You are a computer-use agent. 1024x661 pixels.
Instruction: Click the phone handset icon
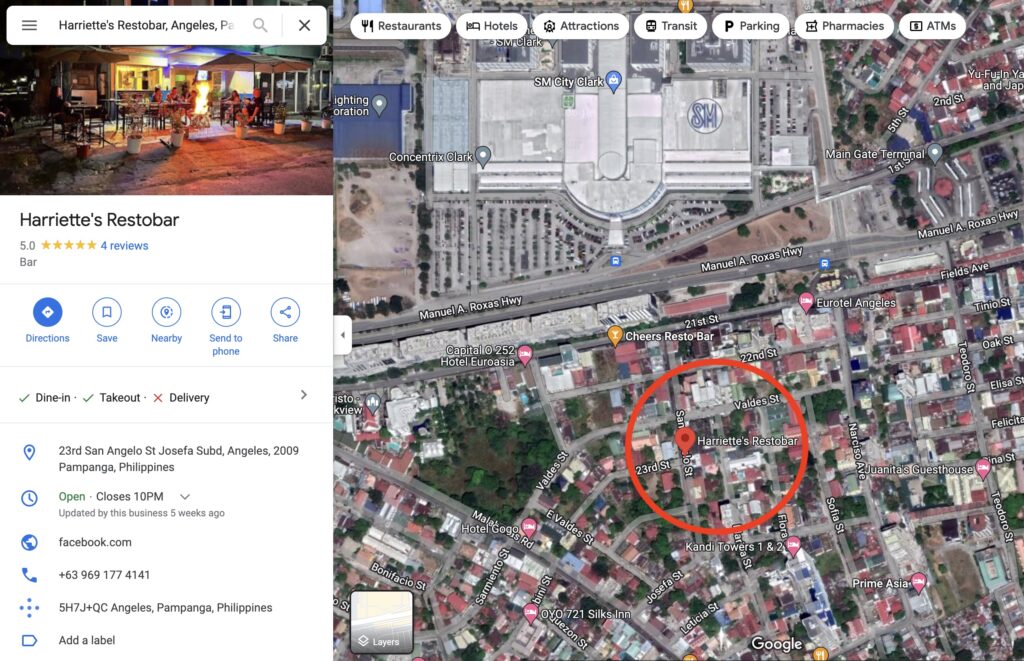pos(29,575)
